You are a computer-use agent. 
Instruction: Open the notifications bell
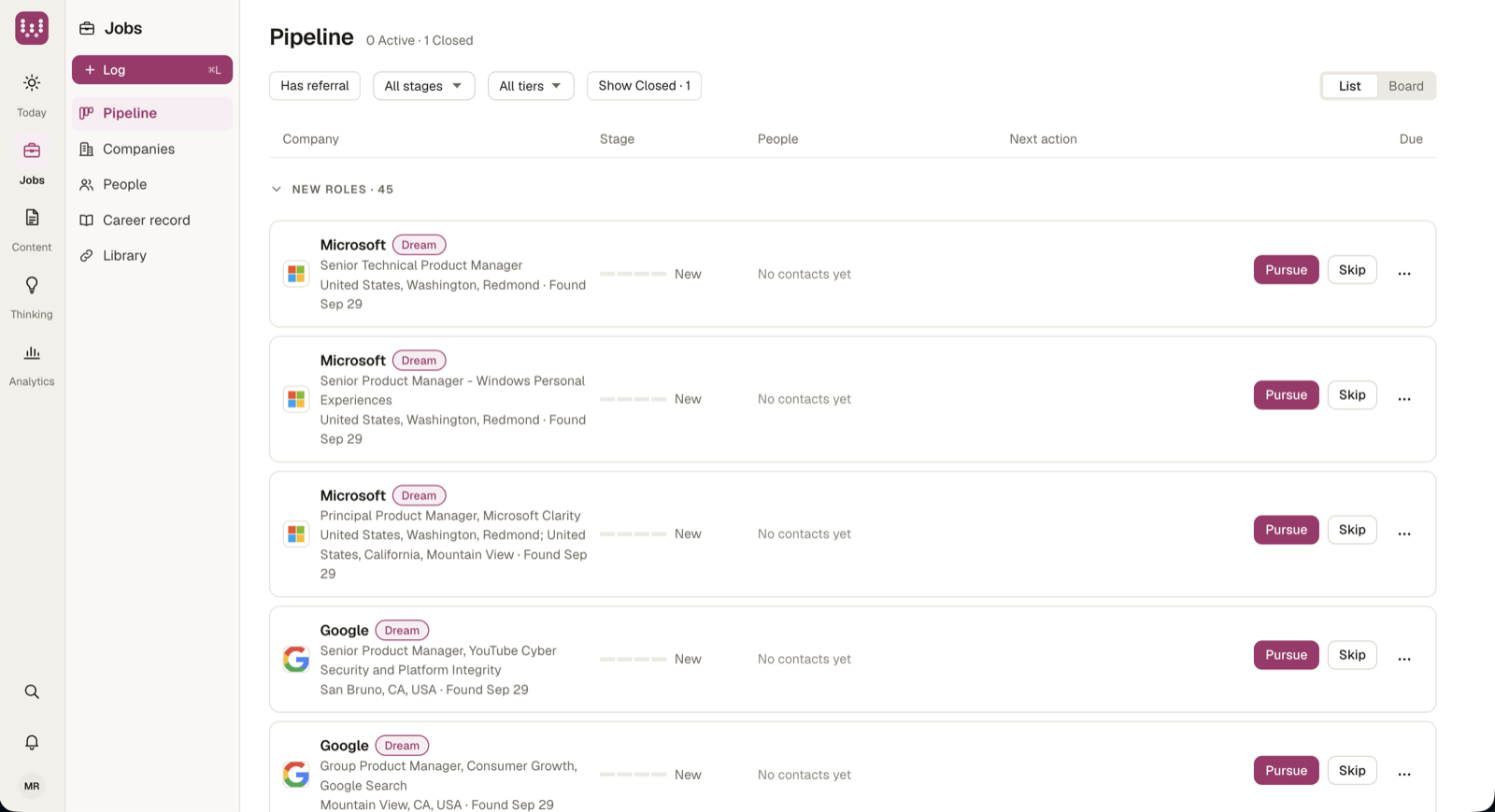[x=32, y=742]
